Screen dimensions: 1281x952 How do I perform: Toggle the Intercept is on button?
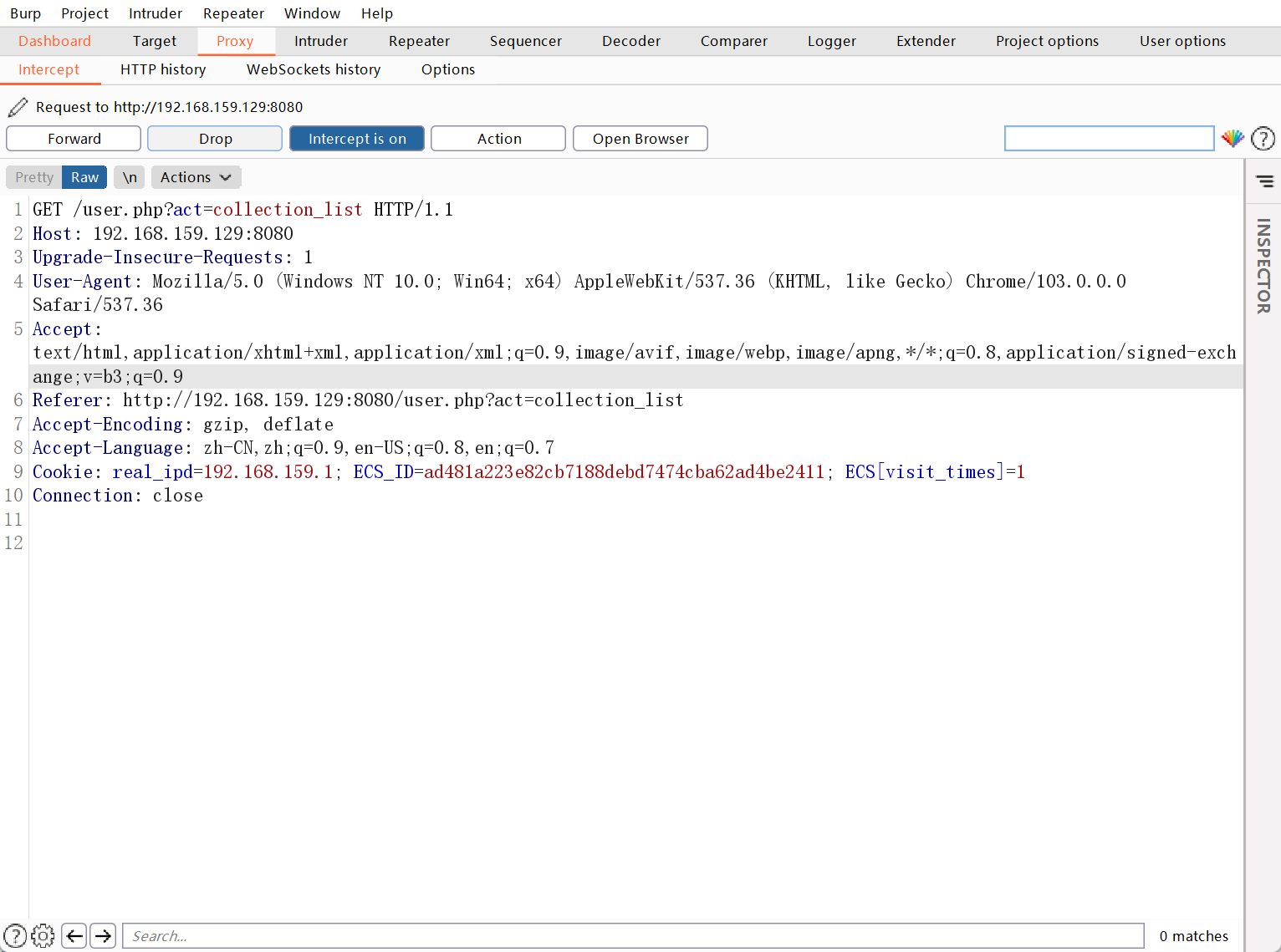click(357, 139)
